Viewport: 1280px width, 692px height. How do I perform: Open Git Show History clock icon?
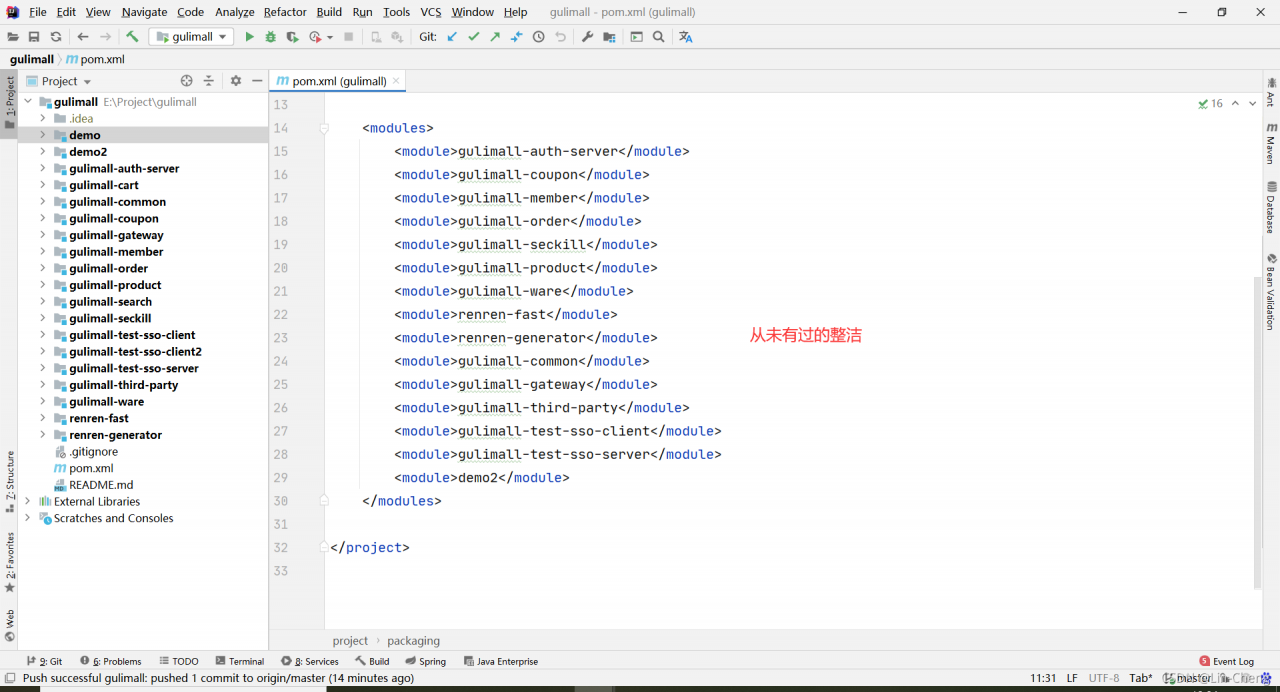[x=539, y=37]
